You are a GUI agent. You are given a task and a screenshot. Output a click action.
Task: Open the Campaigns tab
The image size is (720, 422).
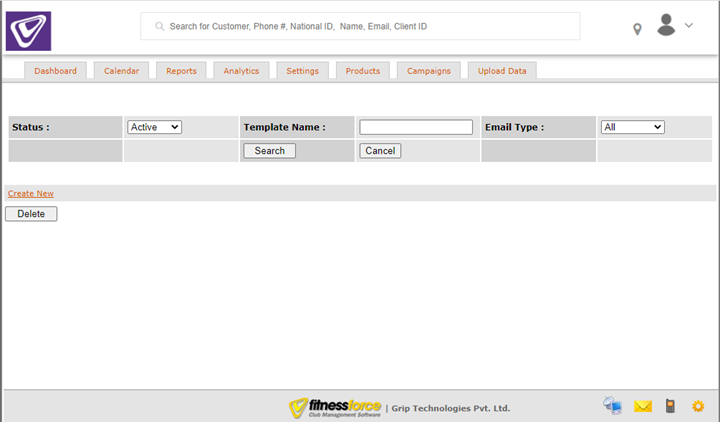click(428, 71)
